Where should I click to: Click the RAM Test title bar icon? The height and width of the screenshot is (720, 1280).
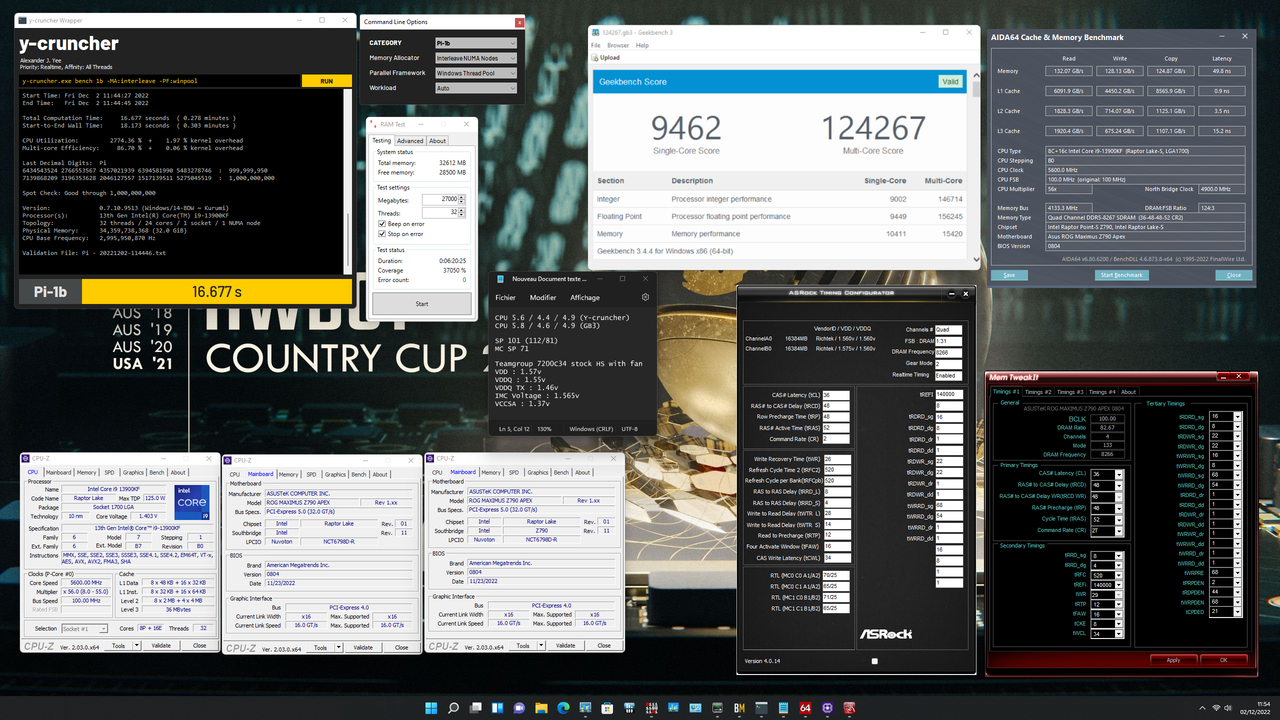(375, 124)
